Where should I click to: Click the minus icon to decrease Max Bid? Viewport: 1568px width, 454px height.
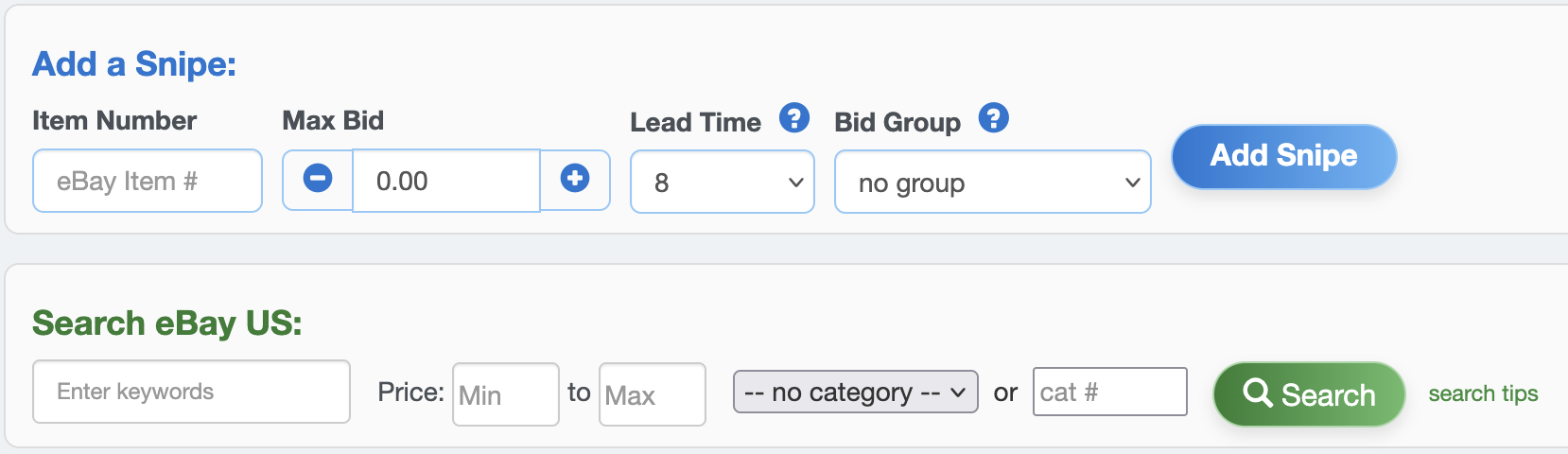(318, 178)
